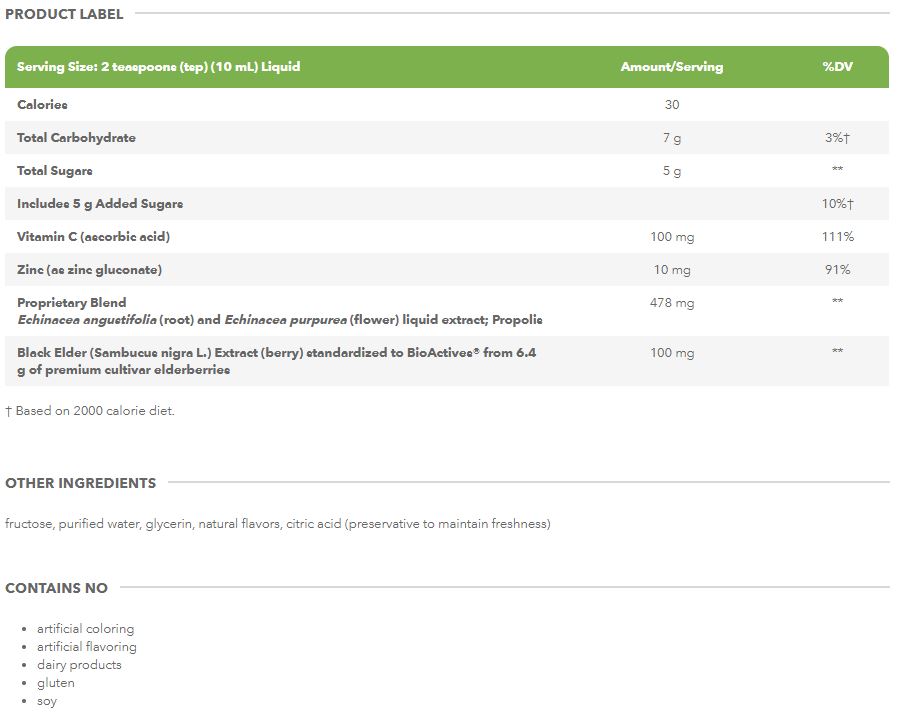The image size is (897, 713).
Task: Select the %DV column header
Action: click(837, 67)
